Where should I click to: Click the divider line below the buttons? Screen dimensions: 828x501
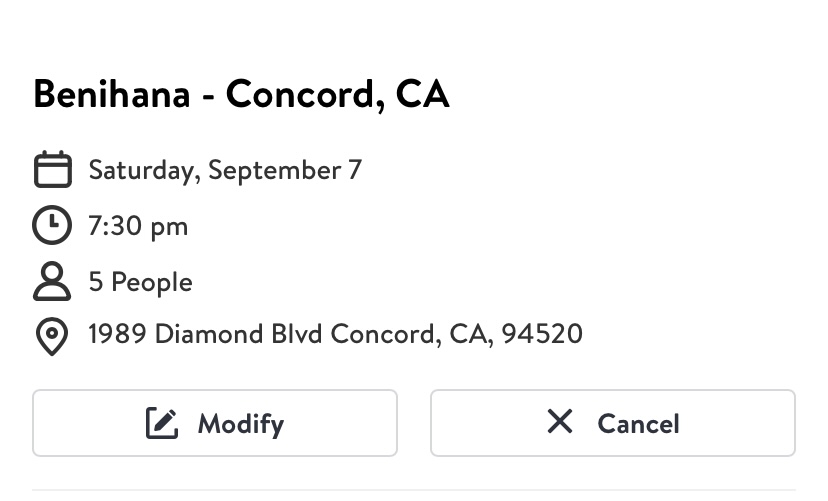(414, 490)
